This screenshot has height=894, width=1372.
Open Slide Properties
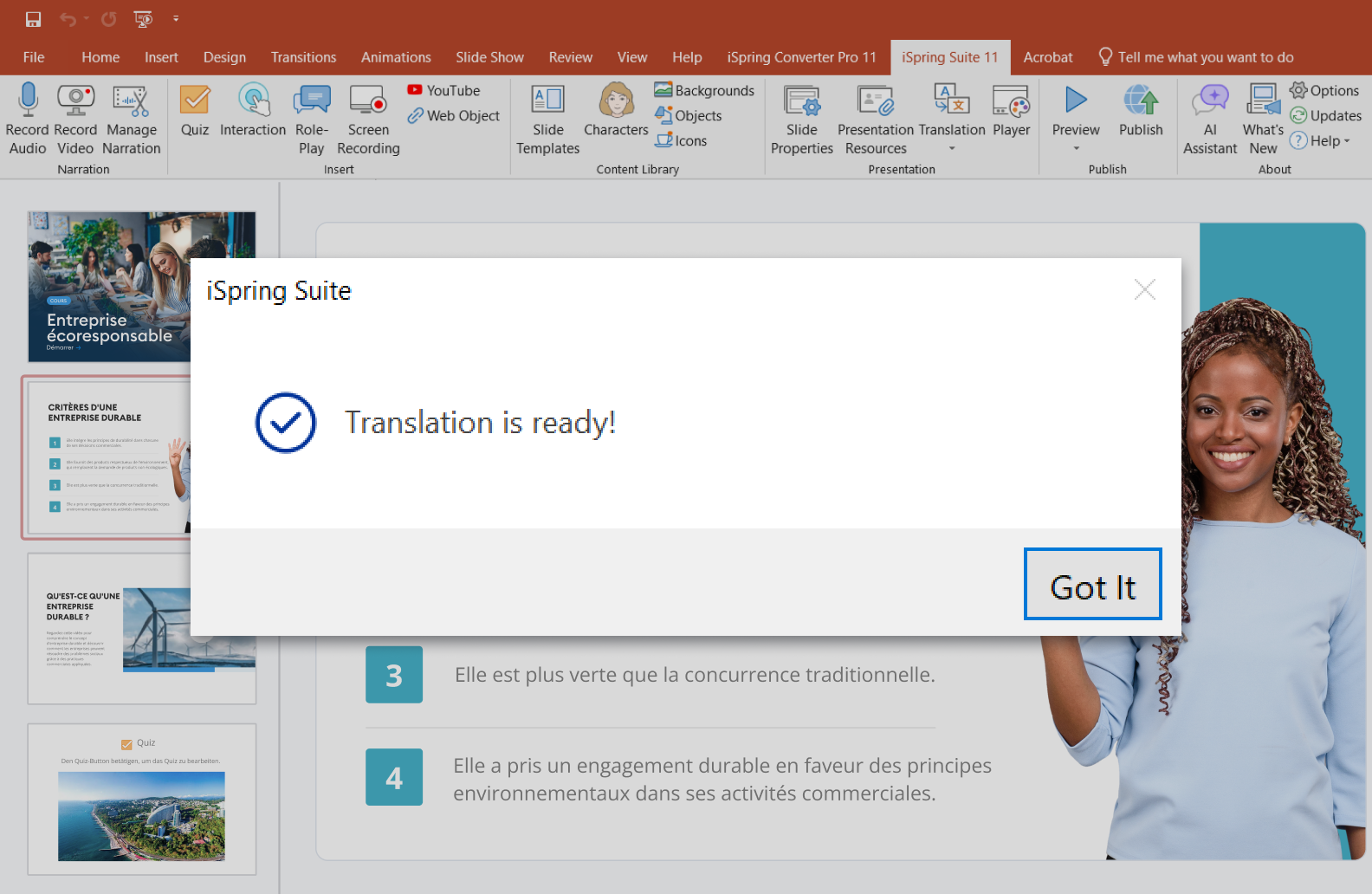pos(801,120)
